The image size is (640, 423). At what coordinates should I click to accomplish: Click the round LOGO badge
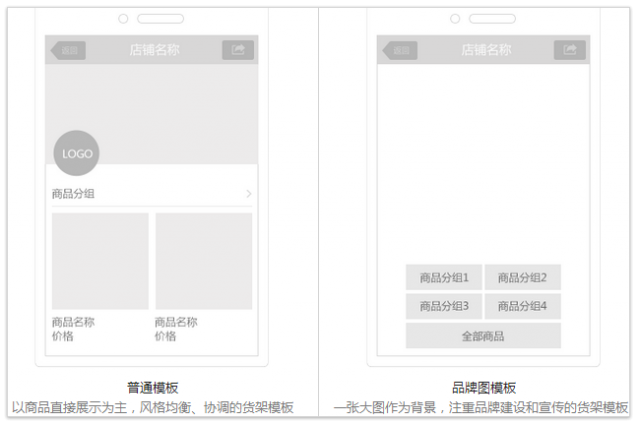point(77,154)
